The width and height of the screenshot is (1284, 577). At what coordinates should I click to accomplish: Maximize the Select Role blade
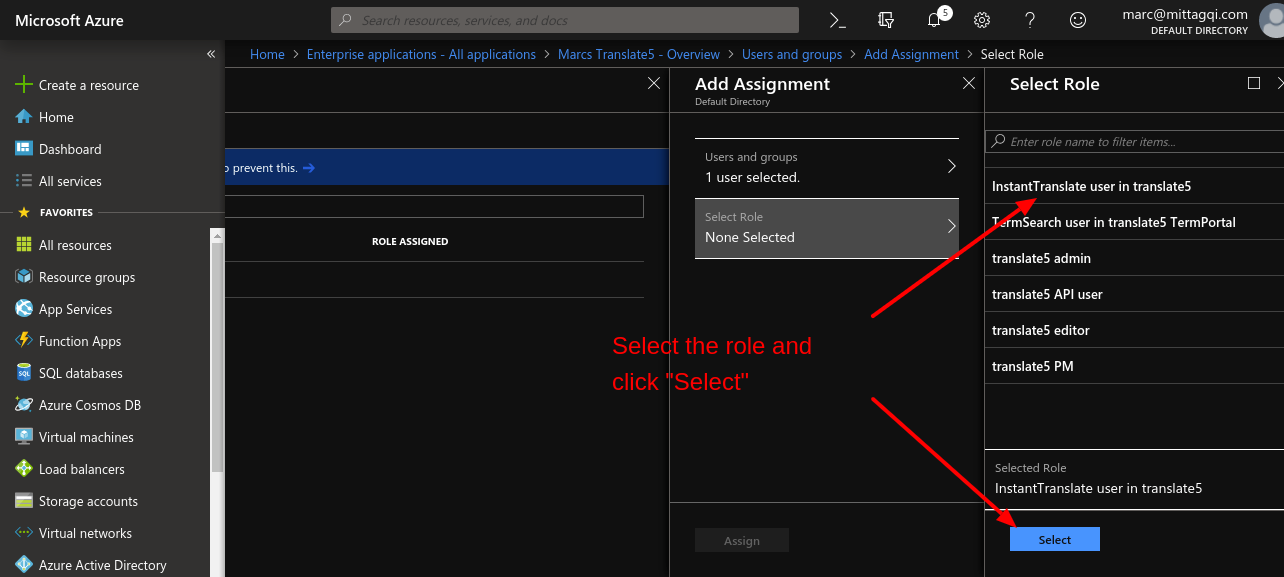(1254, 83)
